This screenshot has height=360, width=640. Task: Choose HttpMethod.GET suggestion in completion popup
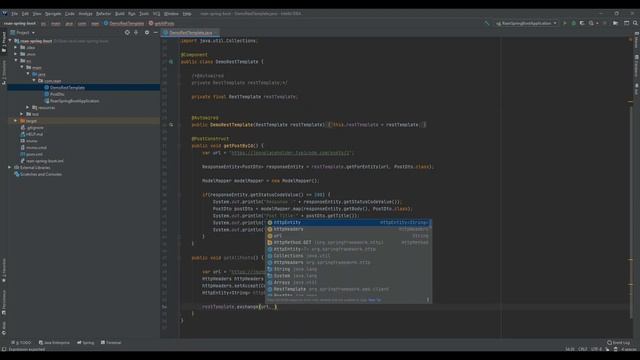click(349, 242)
